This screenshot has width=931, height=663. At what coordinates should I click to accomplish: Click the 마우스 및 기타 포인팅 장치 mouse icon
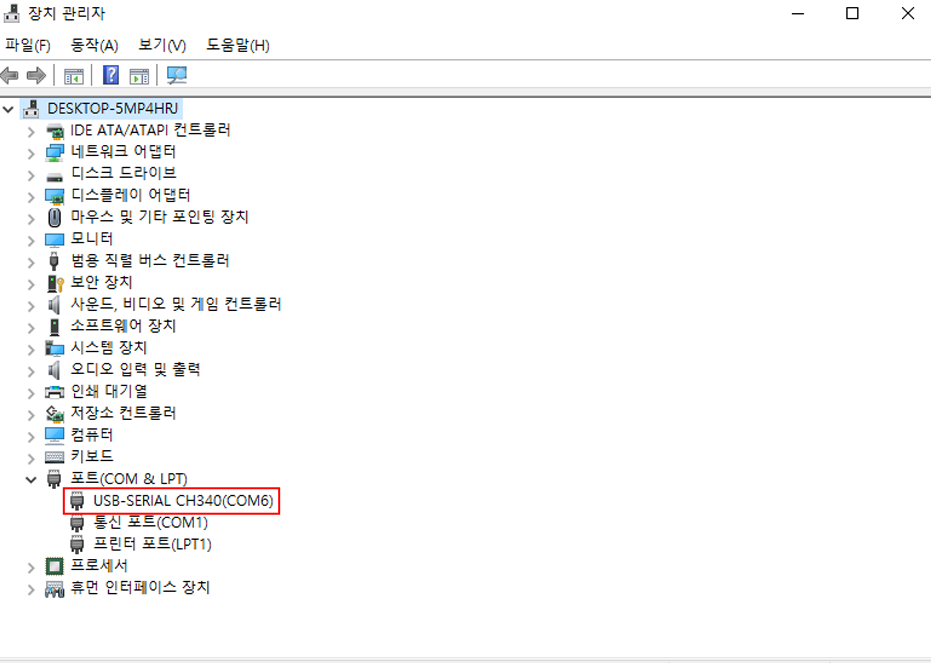coord(55,217)
